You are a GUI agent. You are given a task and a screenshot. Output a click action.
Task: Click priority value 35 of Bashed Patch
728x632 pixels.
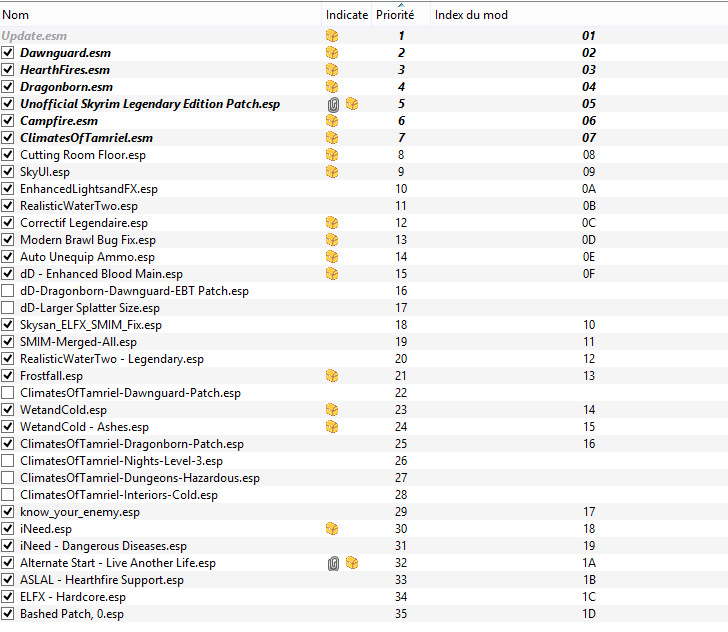point(401,614)
